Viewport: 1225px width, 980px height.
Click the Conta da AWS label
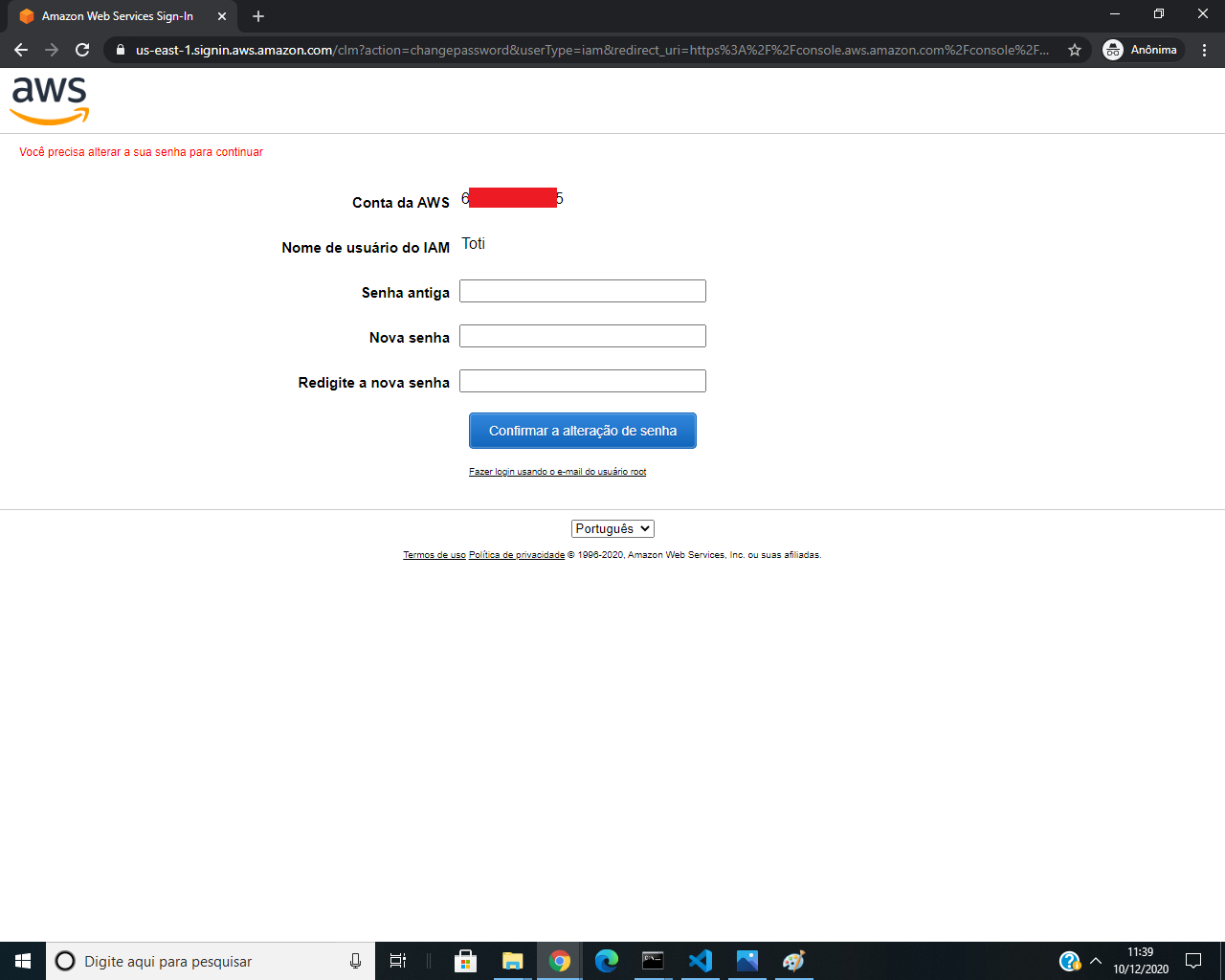pyautogui.click(x=401, y=203)
